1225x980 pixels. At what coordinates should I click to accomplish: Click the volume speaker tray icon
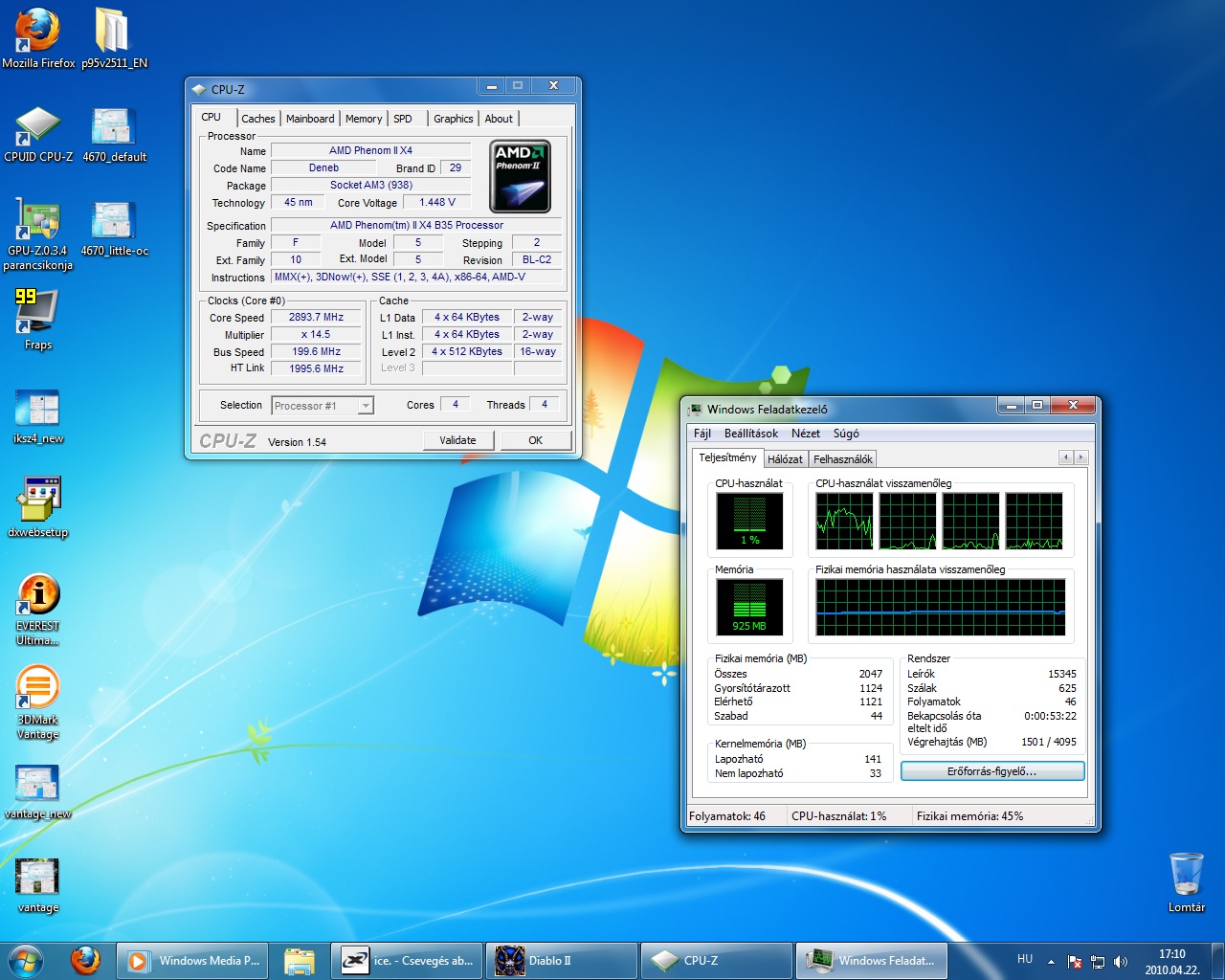click(x=1121, y=961)
